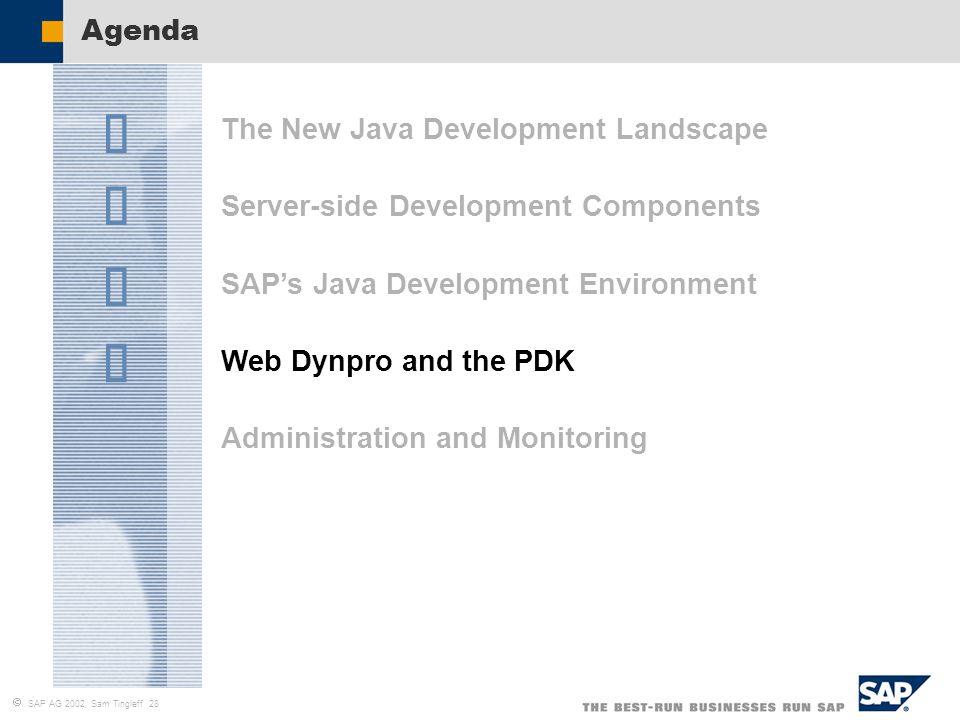
Task: Click bullet box beside 'The New Java Development Landscape'
Action: pyautogui.click(x=116, y=133)
